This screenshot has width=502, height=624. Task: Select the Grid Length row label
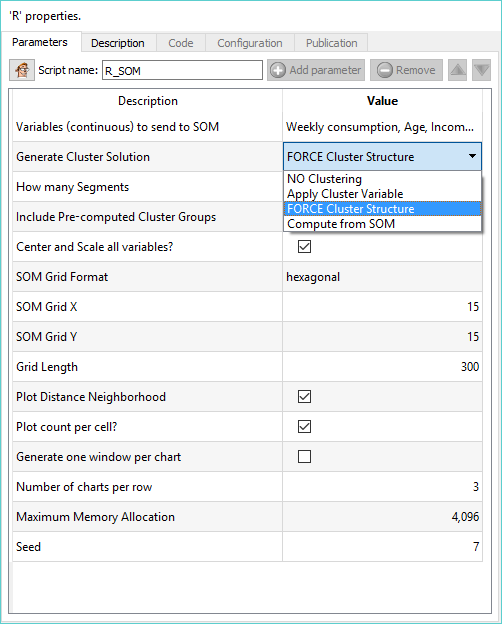point(47,367)
